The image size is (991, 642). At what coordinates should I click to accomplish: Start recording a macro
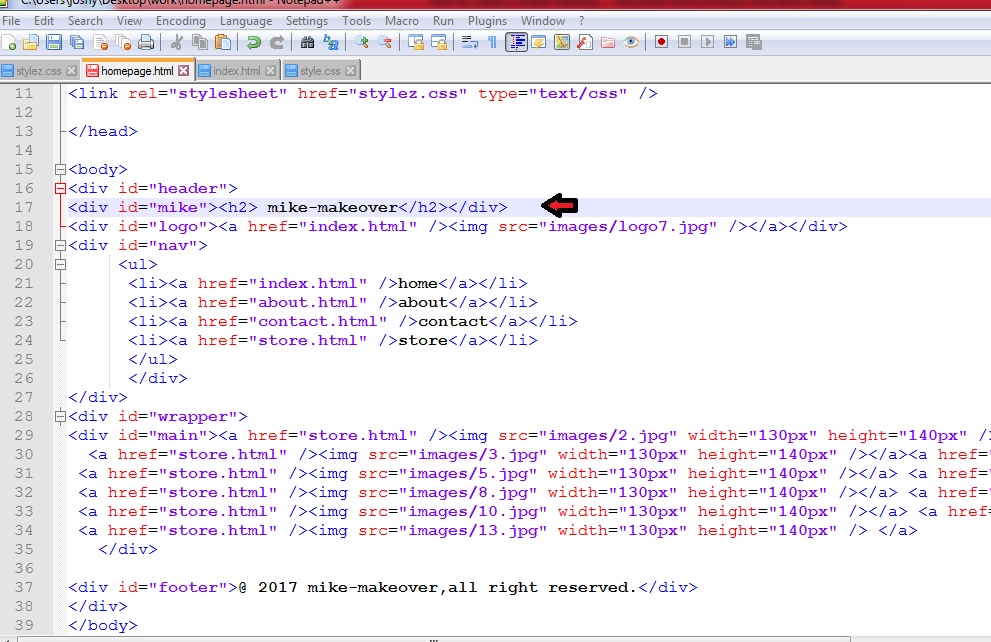tap(661, 42)
